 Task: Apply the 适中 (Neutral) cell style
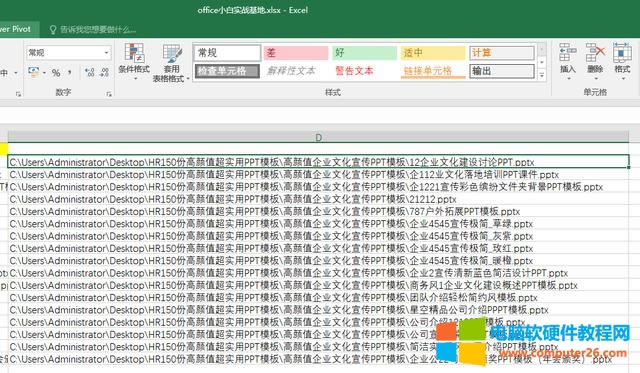433,53
